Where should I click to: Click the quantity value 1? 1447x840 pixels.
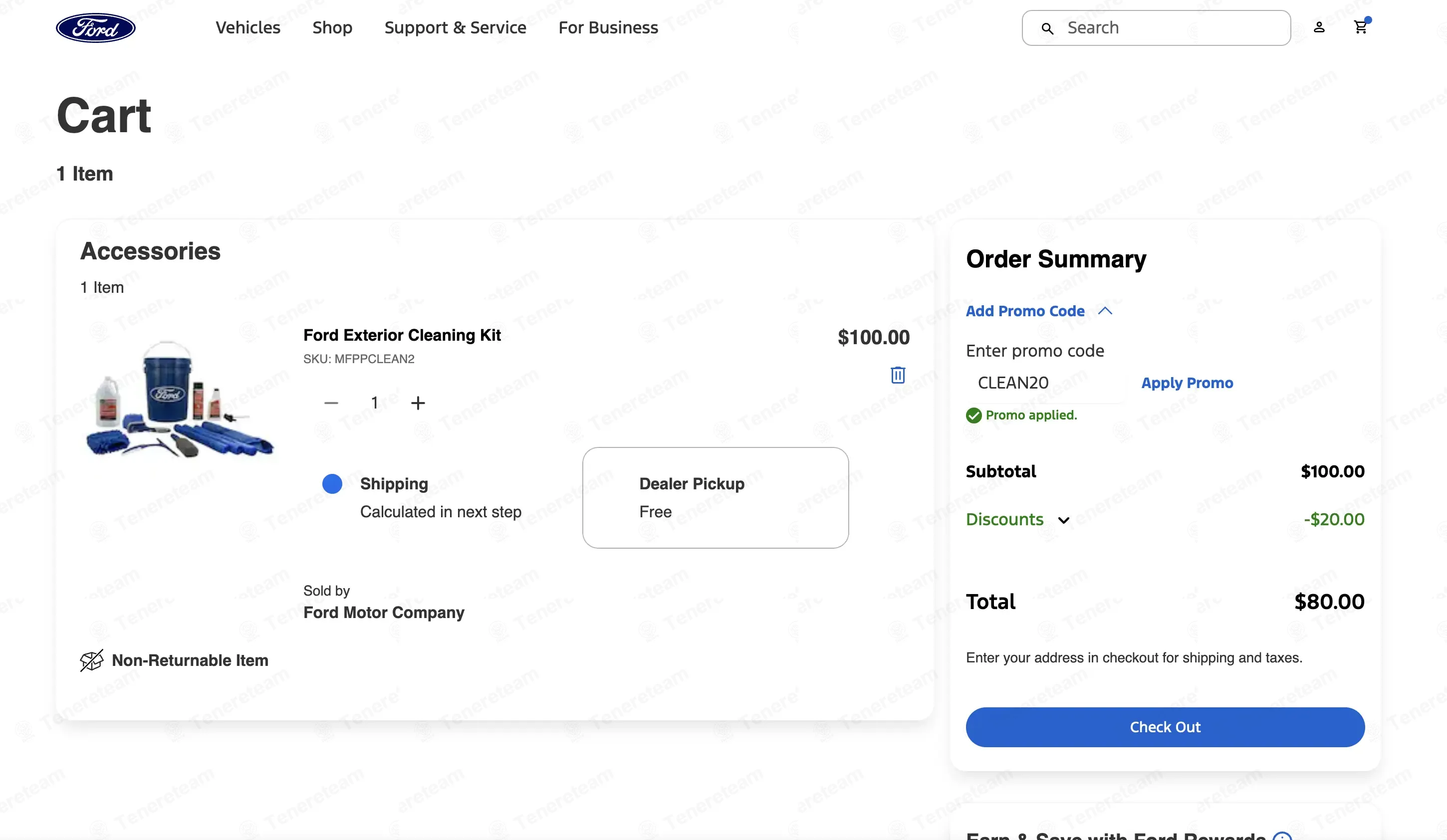pos(374,403)
